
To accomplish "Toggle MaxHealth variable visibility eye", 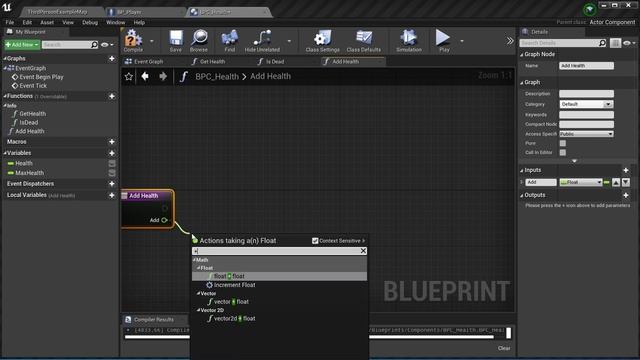I will click(112, 173).
